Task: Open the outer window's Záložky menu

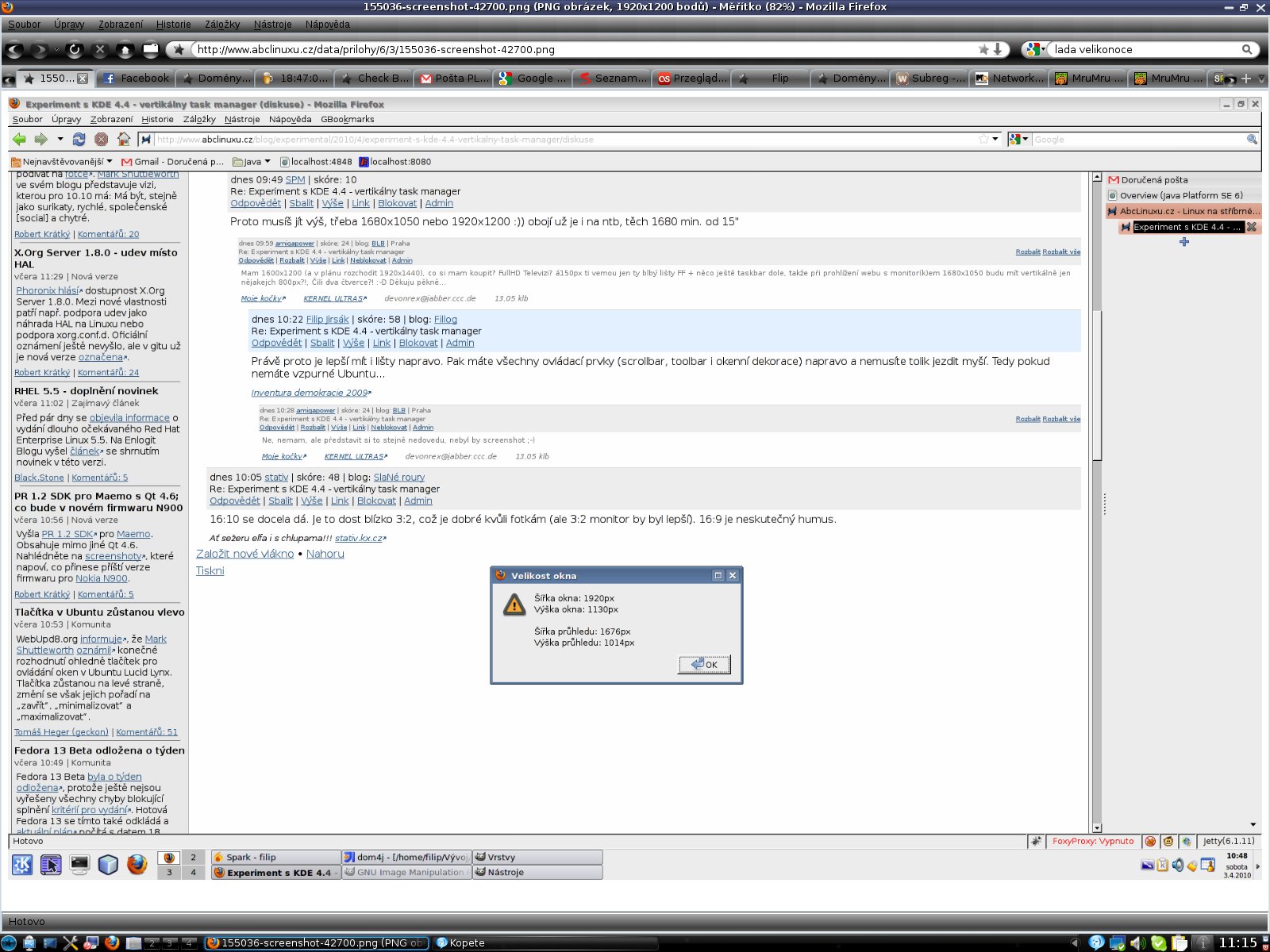Action: pyautogui.click(x=222, y=25)
